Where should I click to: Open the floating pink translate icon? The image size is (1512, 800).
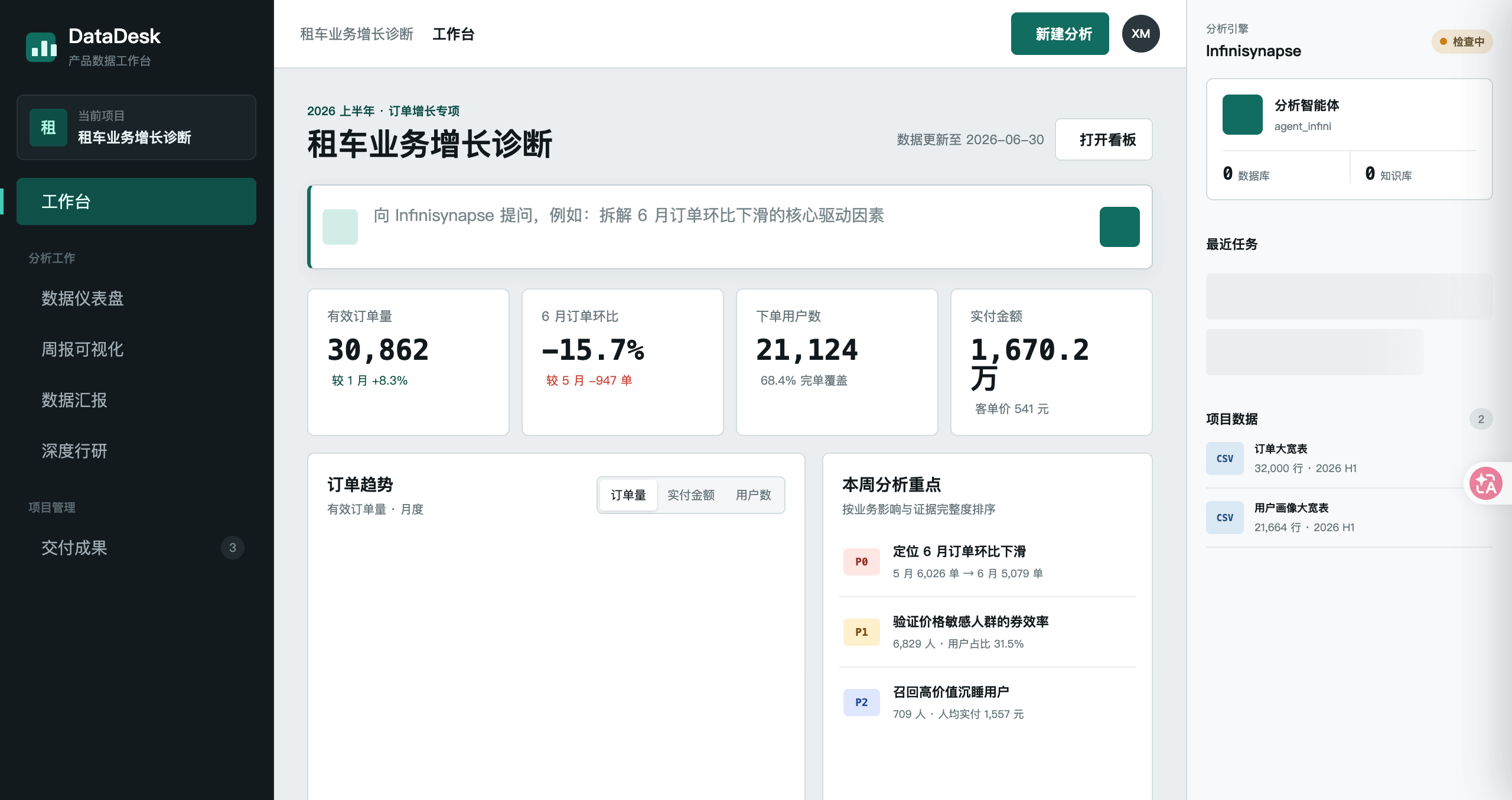point(1486,483)
